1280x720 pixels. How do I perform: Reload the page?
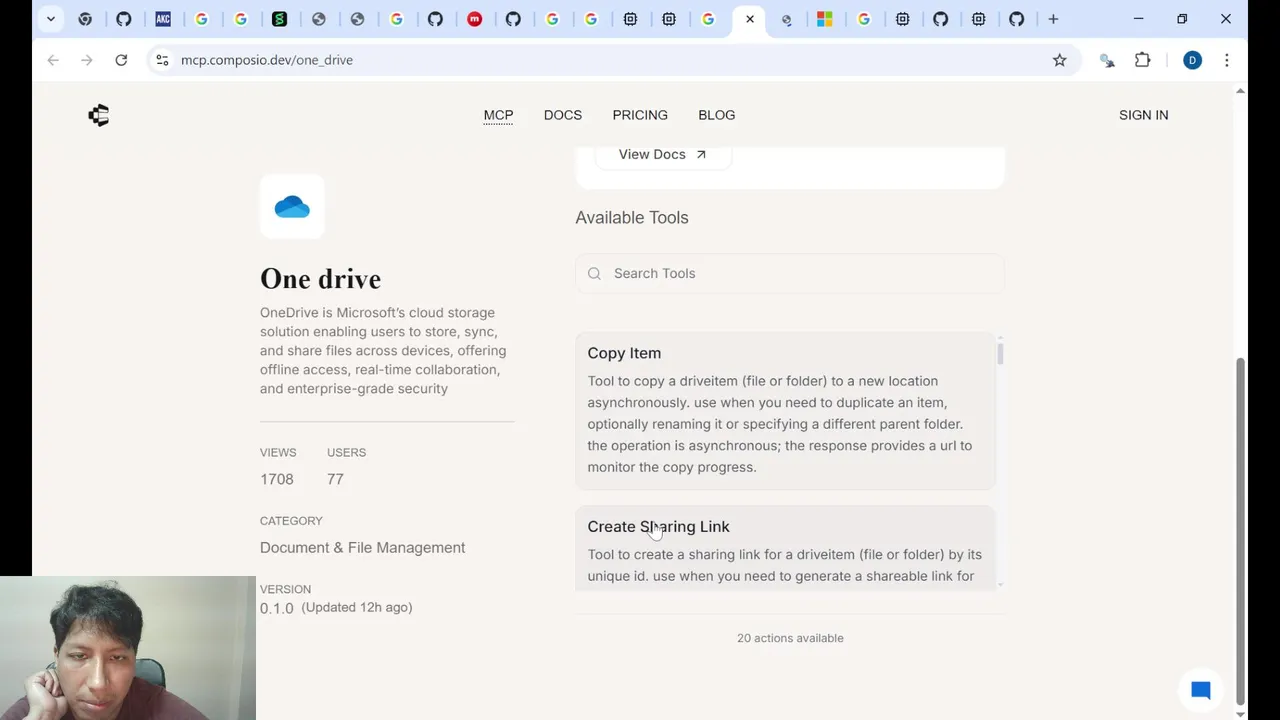[x=121, y=60]
